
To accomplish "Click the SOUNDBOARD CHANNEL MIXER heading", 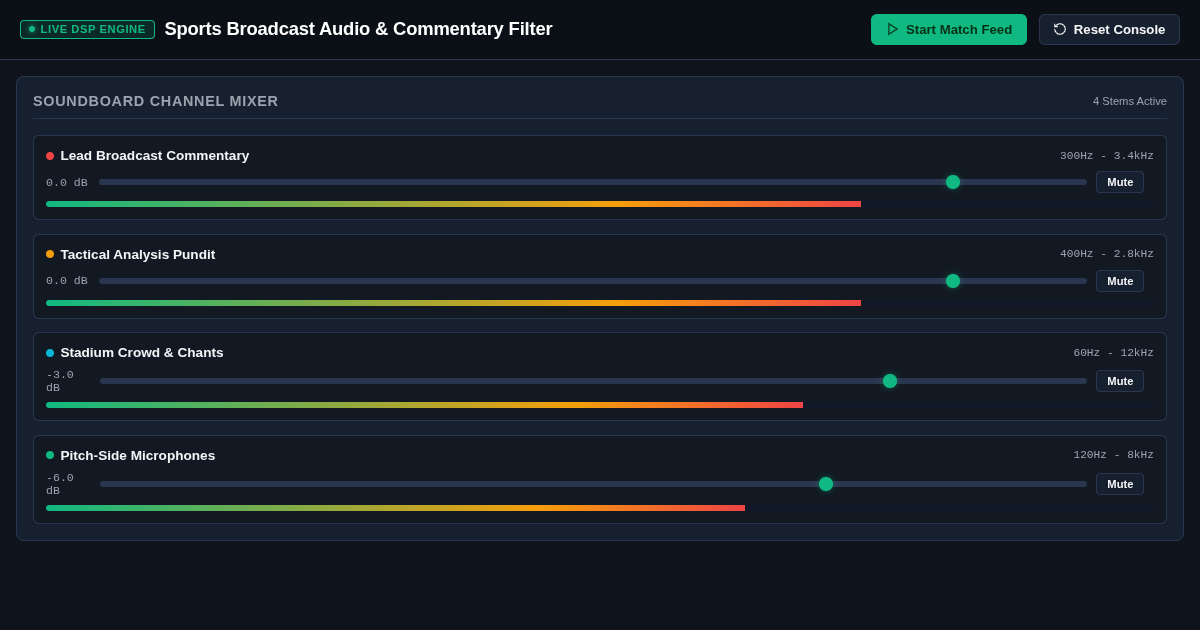I will pos(156,101).
